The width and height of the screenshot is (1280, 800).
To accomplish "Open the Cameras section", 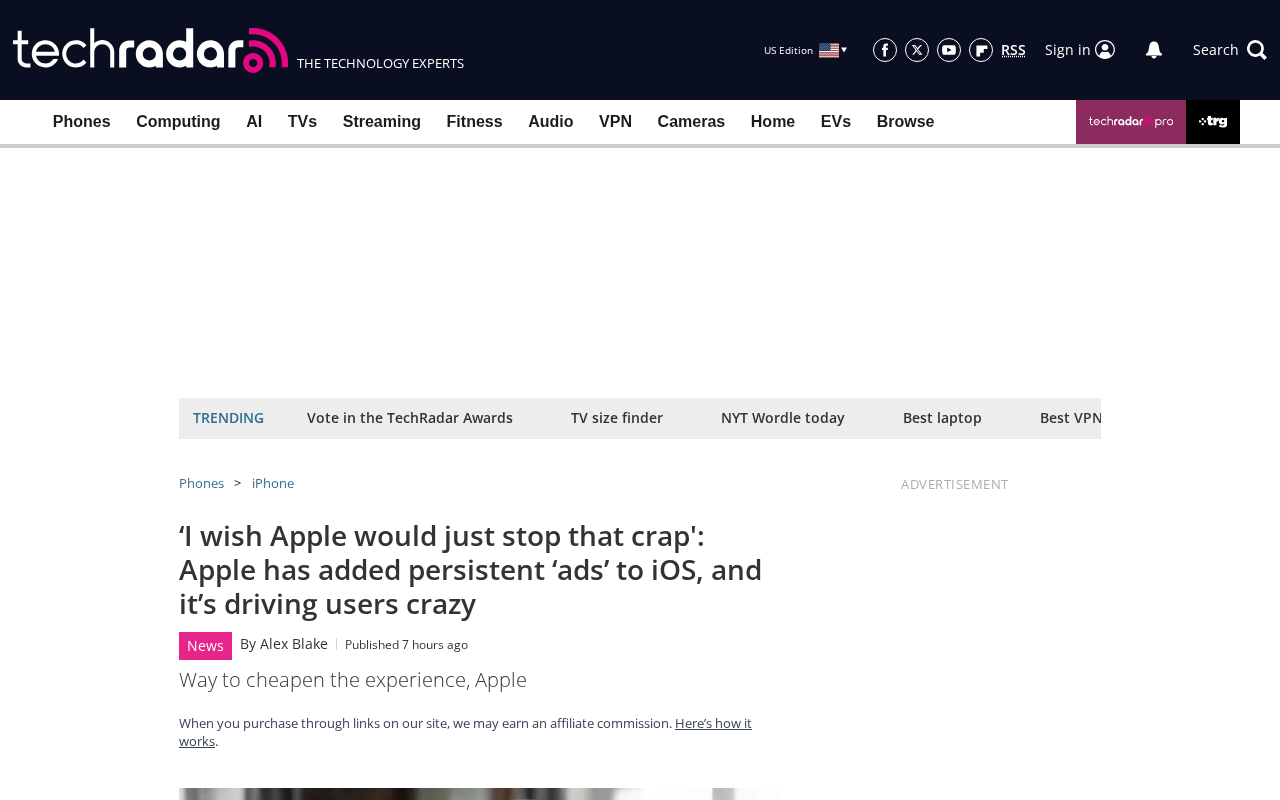I will (691, 122).
